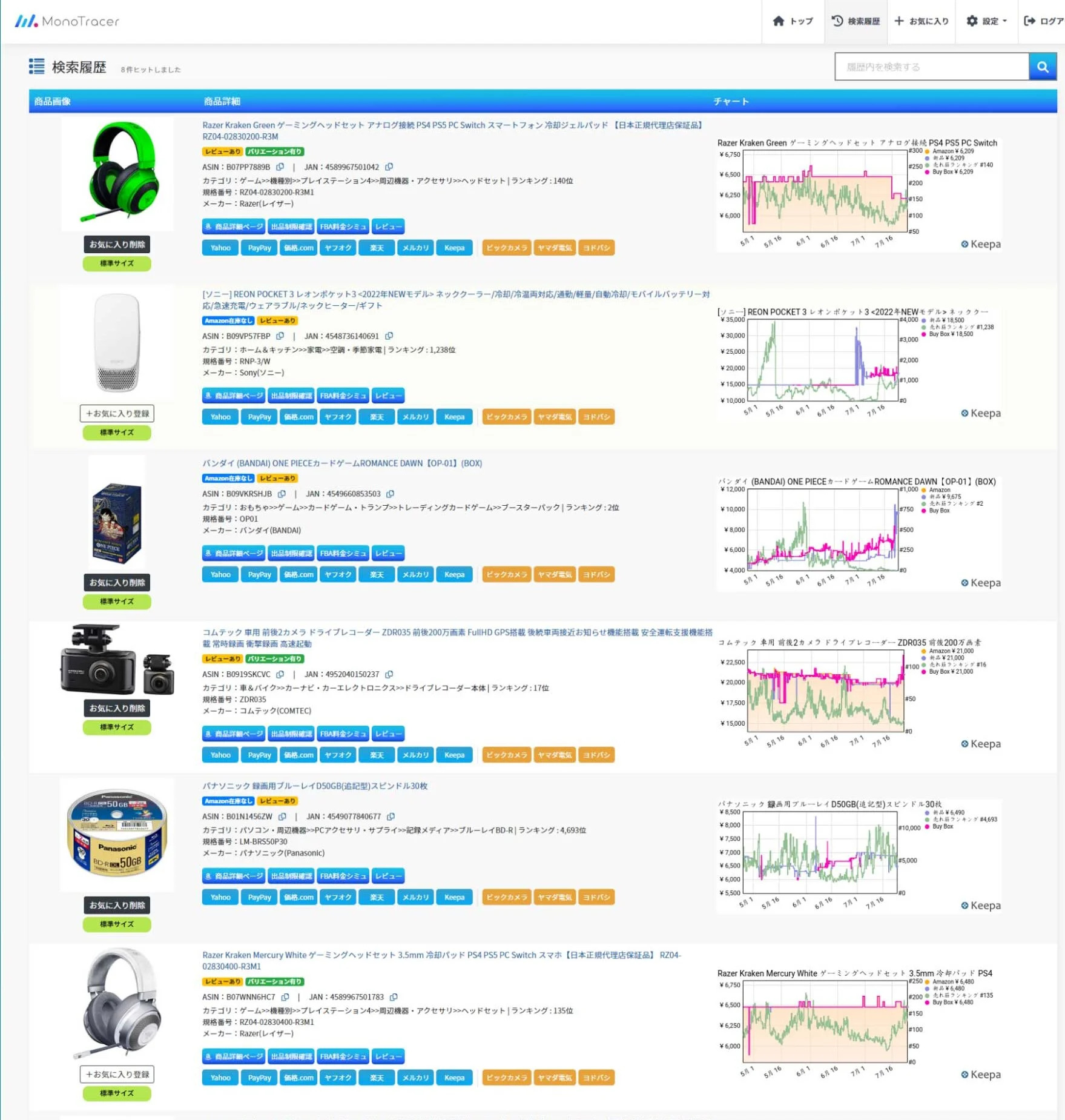This screenshot has height=1120, width=1065.
Task: Open the REON POCKET 3 Keepa chart
Action: click(859, 363)
